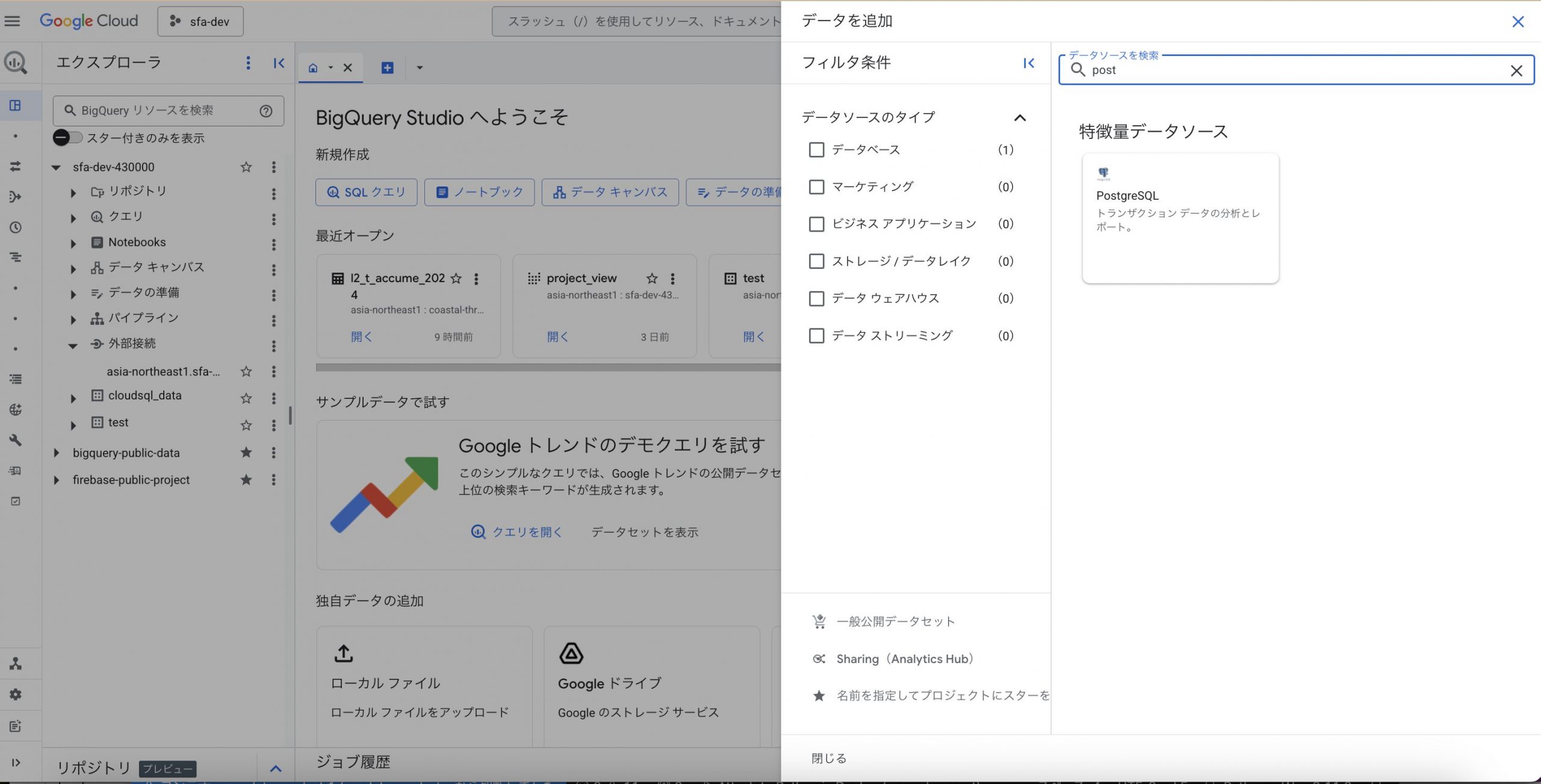Check the マーケティング filter checkbox

(x=816, y=187)
